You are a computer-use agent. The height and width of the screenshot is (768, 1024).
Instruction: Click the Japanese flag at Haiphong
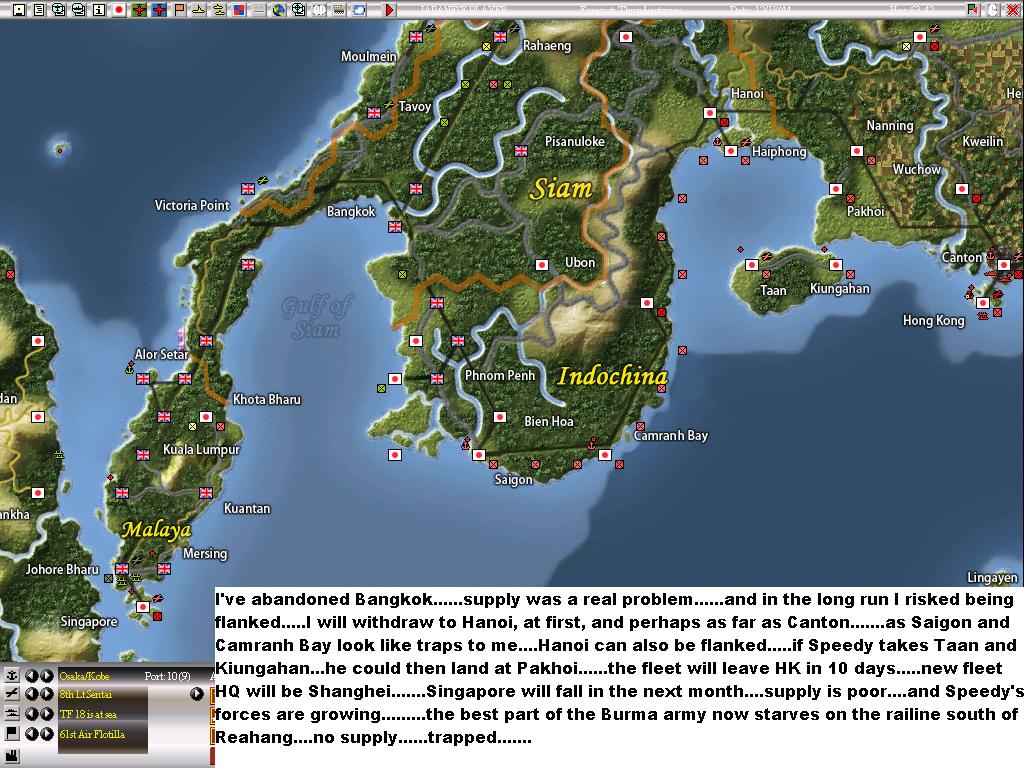731,151
